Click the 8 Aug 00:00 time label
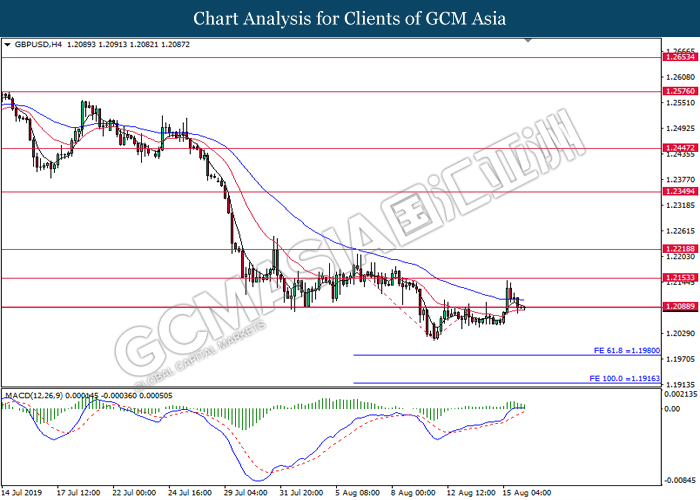This screenshot has height=500, width=700. [x=413, y=493]
